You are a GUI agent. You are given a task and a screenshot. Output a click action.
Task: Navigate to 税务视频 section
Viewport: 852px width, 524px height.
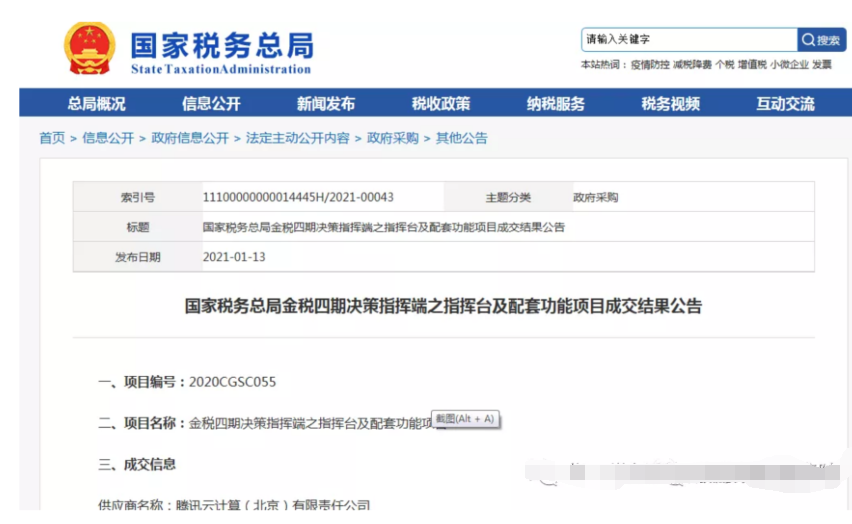point(671,104)
